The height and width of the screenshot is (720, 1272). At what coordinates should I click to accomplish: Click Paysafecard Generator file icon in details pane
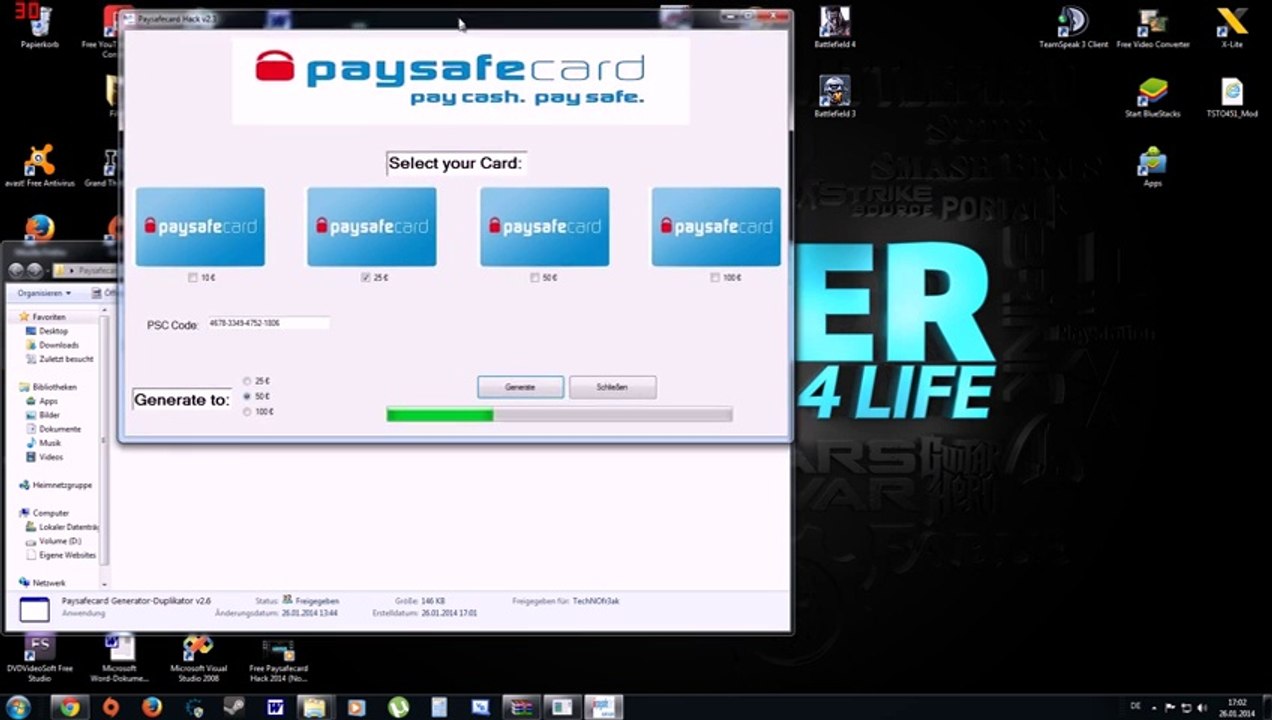point(34,609)
